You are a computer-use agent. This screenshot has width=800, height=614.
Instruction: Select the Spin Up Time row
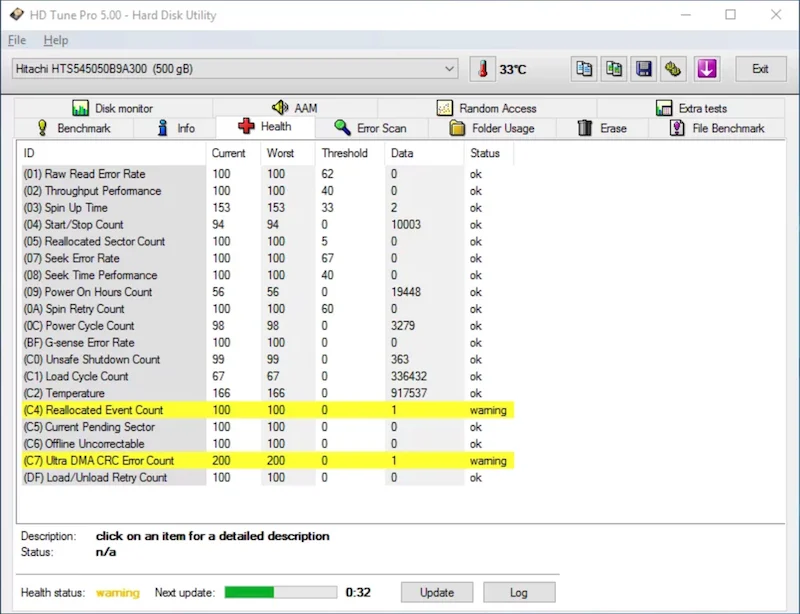268,208
